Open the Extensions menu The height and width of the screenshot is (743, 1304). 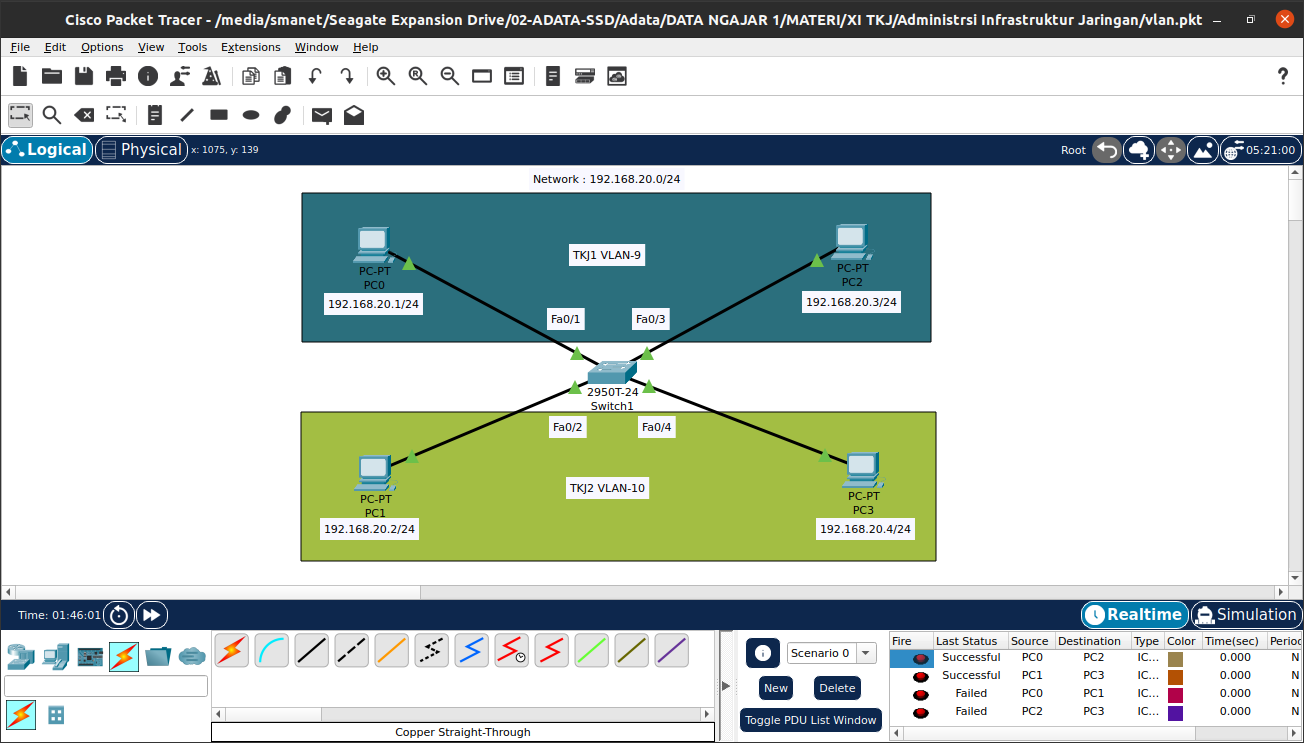251,47
